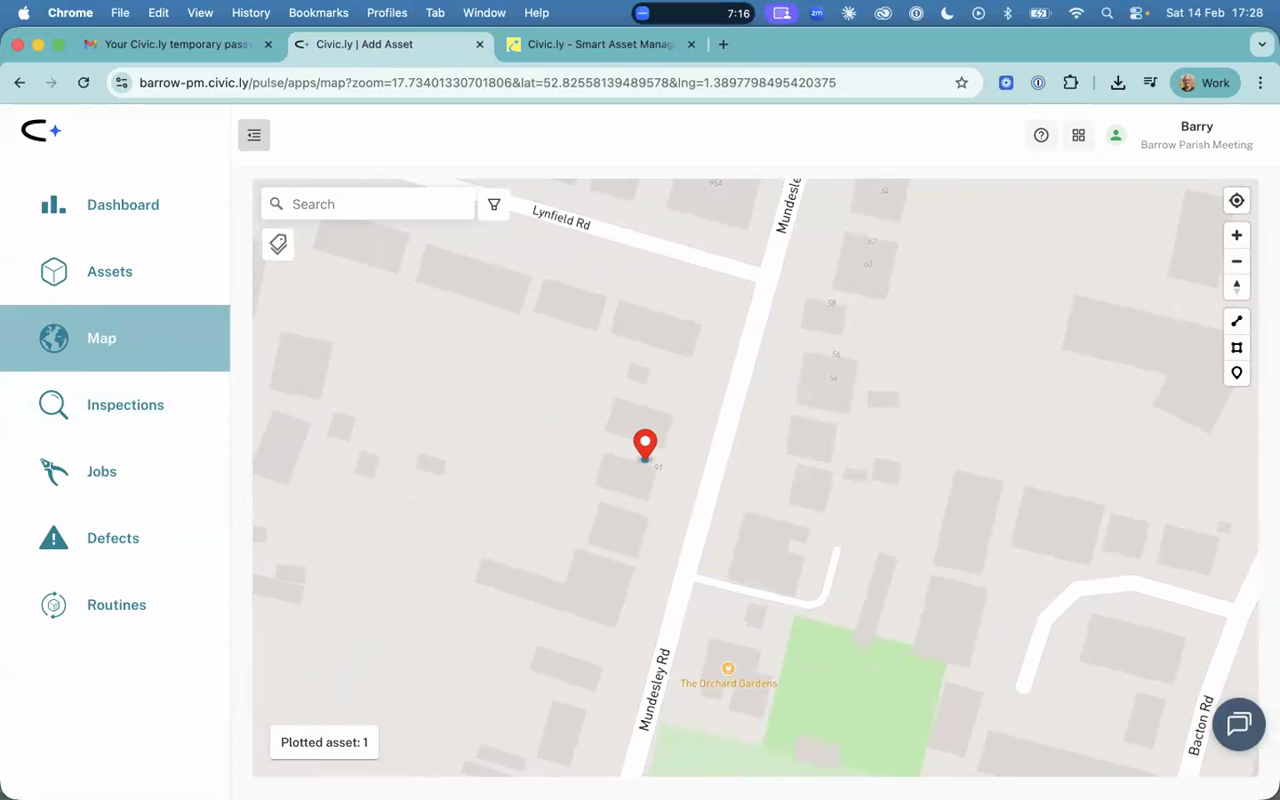The image size is (1280, 800).
Task: Click inside the map Search field
Action: 370,204
